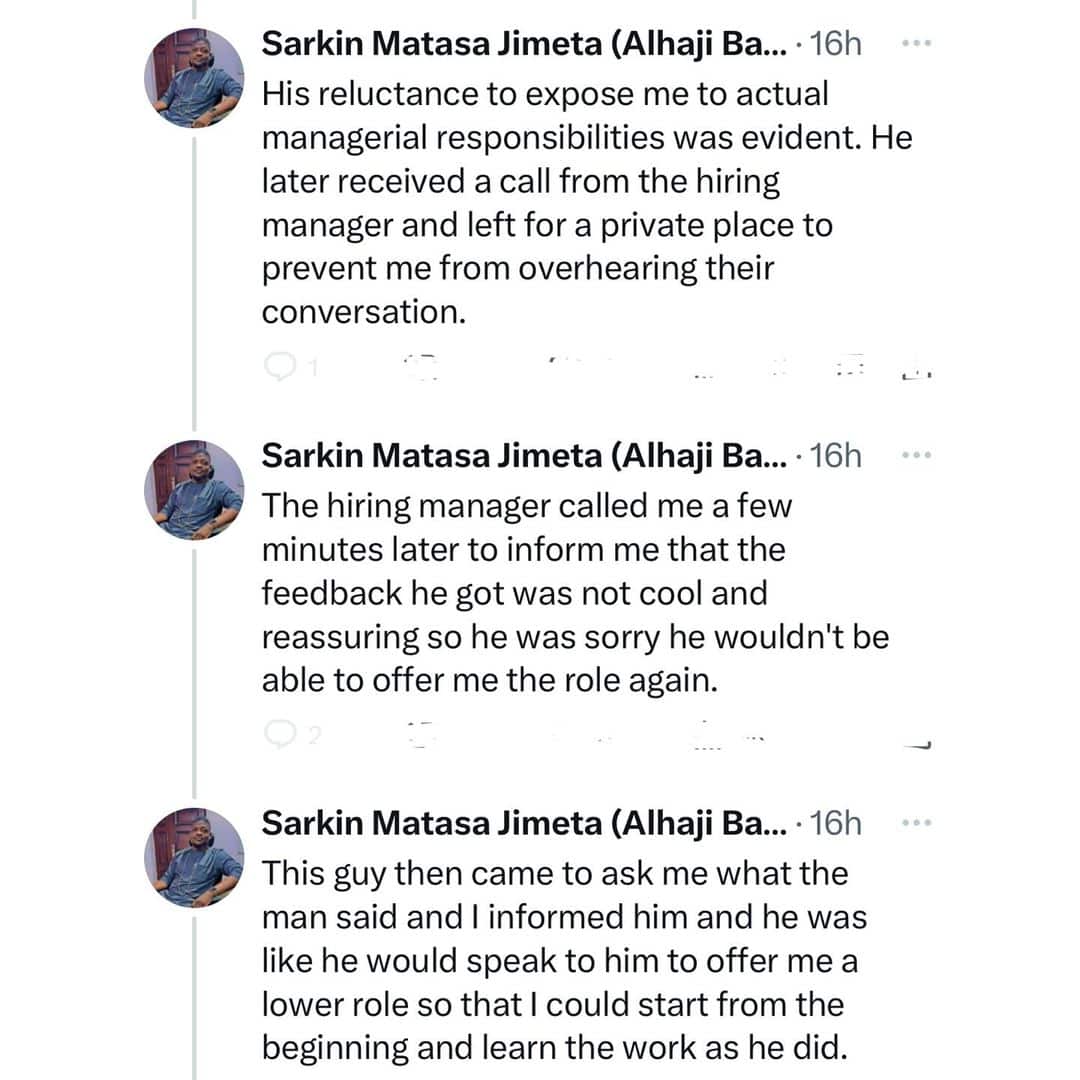This screenshot has height=1080, width=1080.
Task: Tap the avatar next to the feedback tweet
Action: tap(195, 491)
